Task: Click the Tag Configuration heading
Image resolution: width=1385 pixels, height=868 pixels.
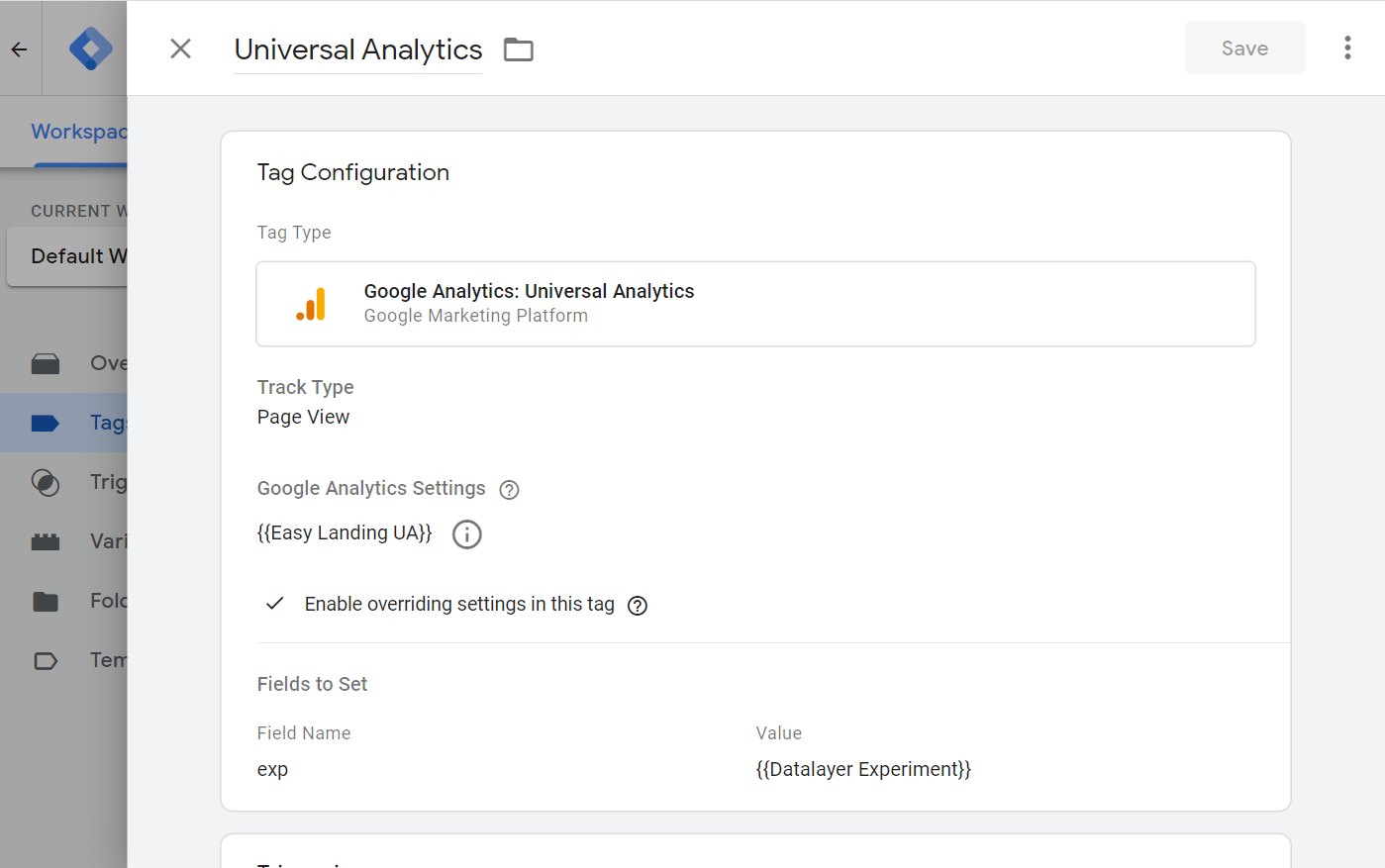Action: point(352,172)
